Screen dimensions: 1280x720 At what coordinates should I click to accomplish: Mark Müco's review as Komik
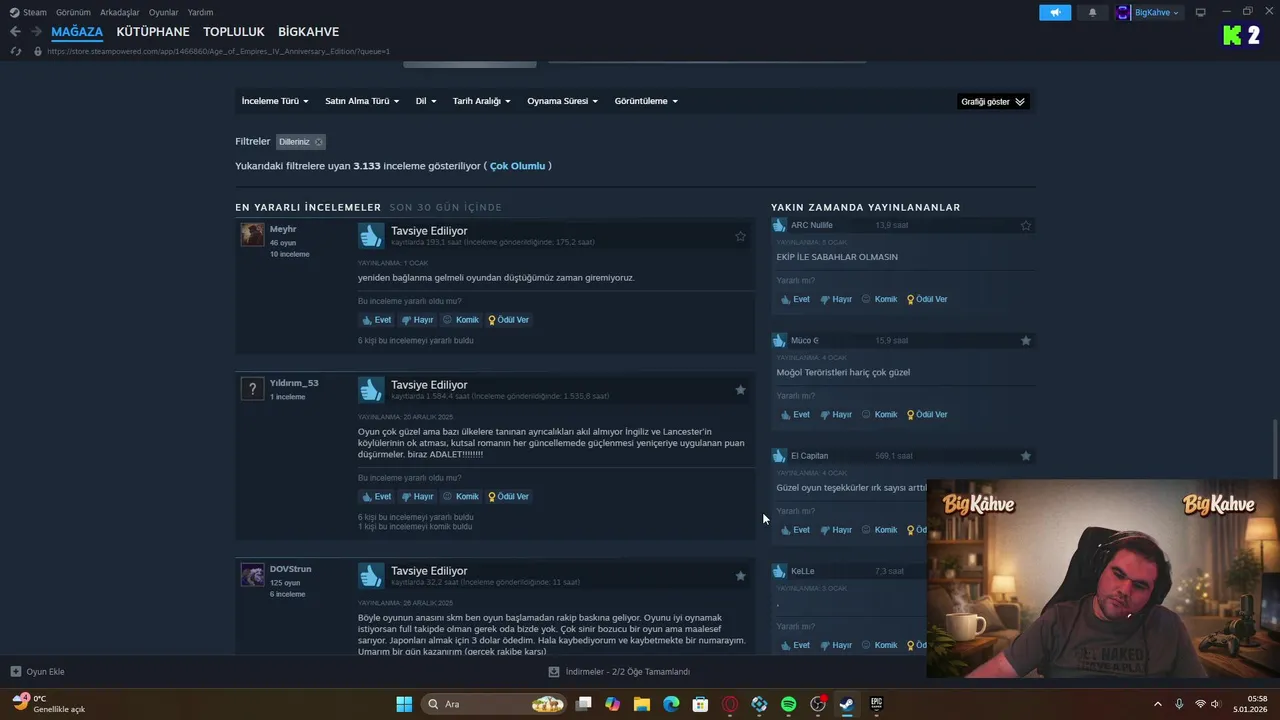click(x=880, y=415)
